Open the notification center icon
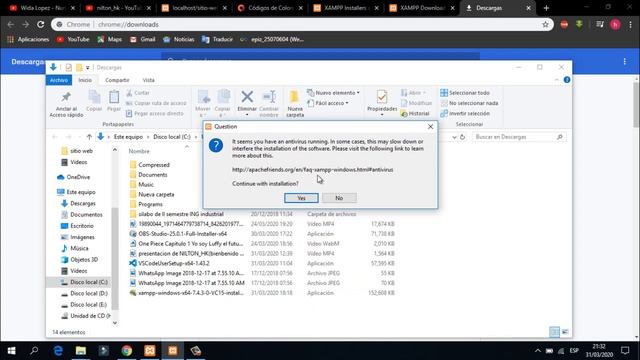 pyautogui.click(x=625, y=351)
